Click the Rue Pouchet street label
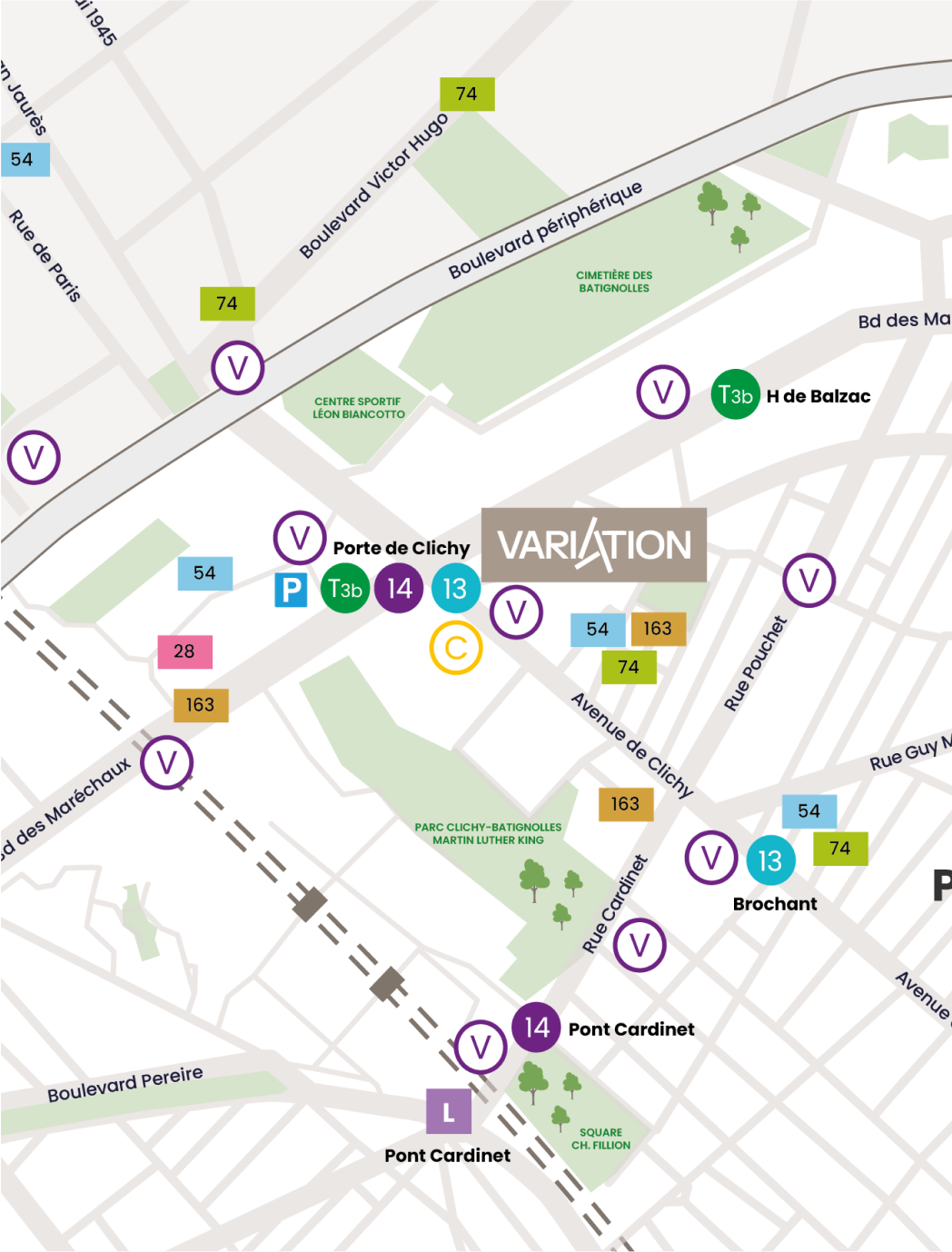 (756, 663)
